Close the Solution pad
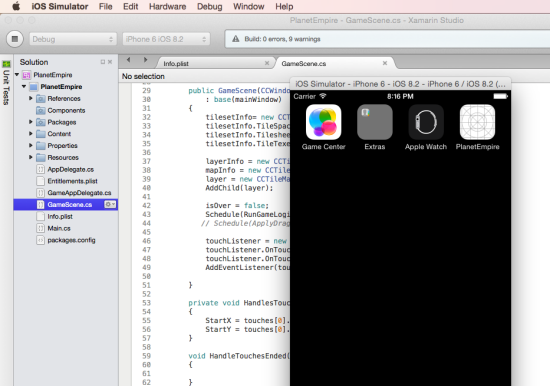550x386 pixels. 110,62
